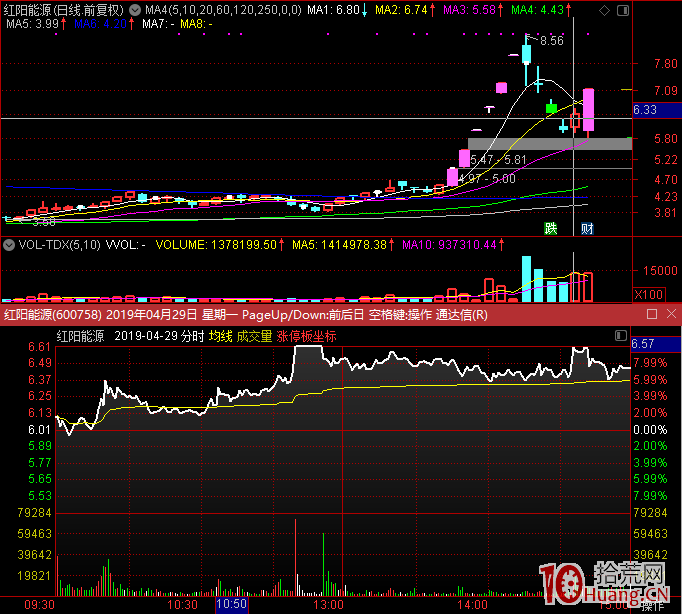Click the 5.80 price axis label
The image size is (682, 614).
(666, 139)
